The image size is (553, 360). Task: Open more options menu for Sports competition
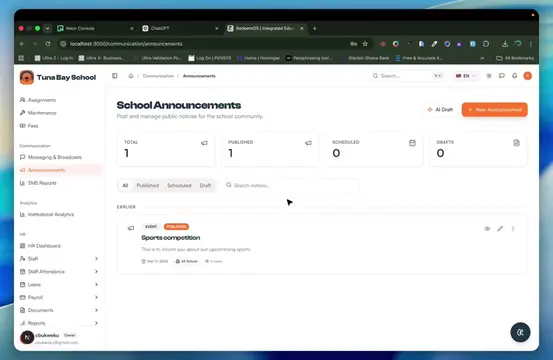tap(513, 228)
